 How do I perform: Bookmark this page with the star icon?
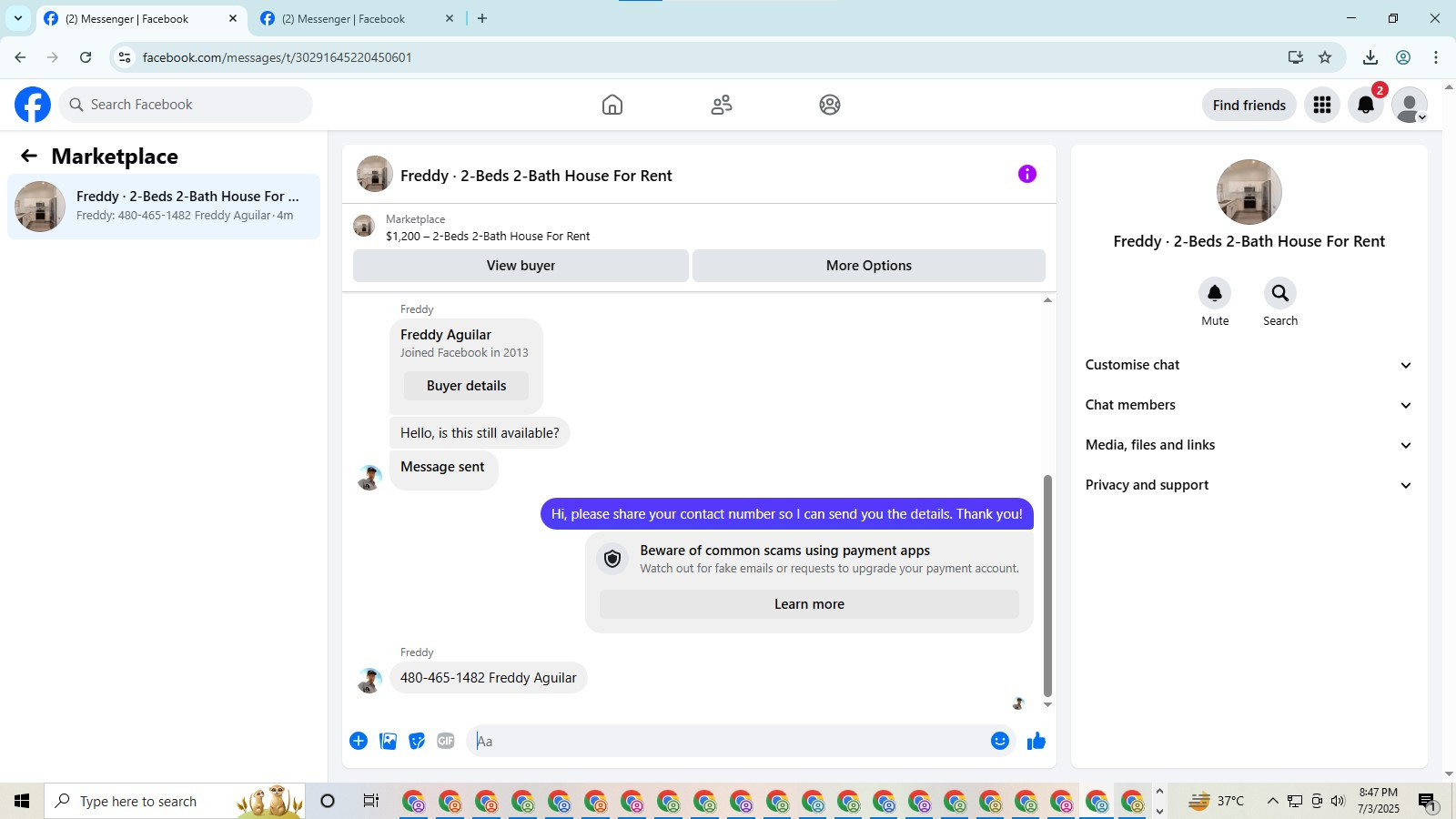(x=1325, y=57)
